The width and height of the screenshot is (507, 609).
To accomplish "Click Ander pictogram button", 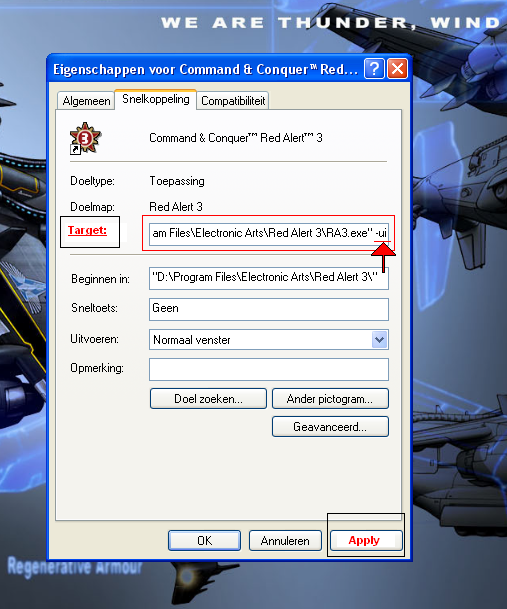I will [330, 398].
